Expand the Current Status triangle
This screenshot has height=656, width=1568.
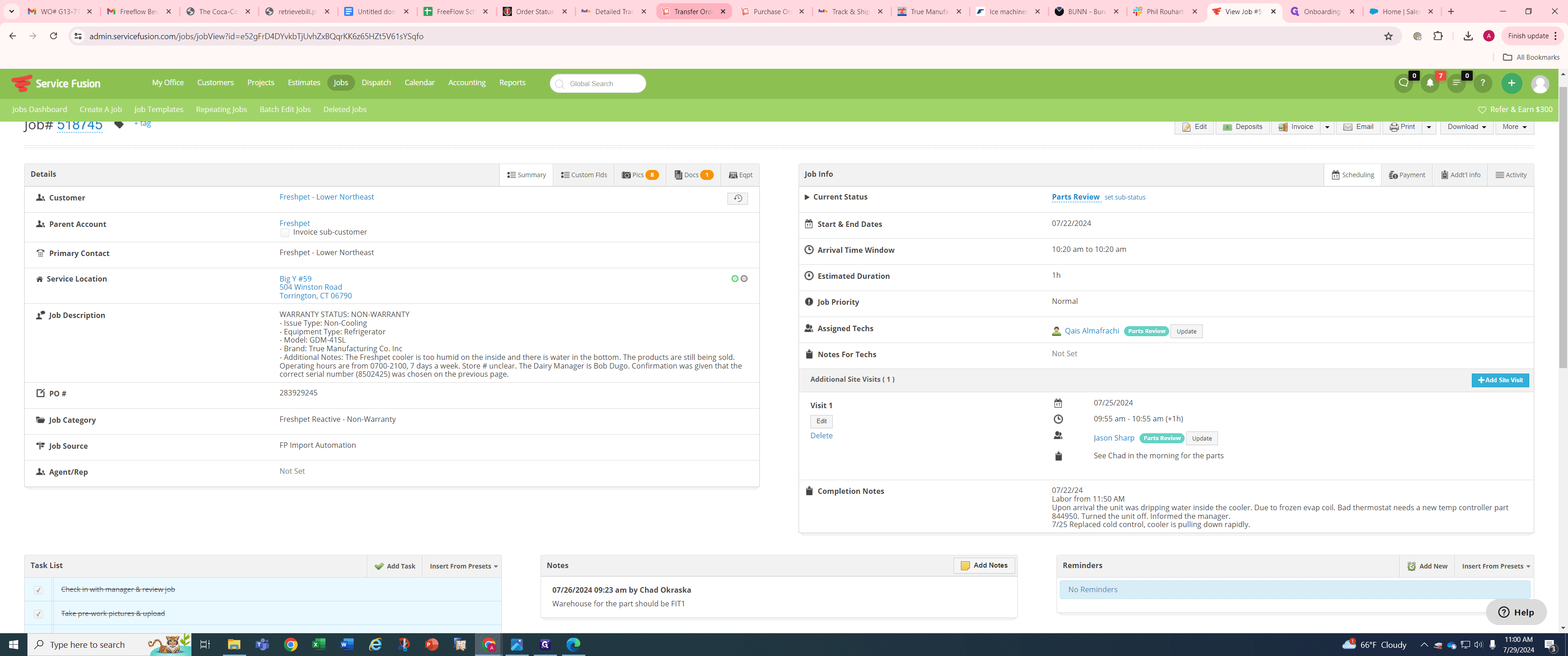(x=806, y=197)
